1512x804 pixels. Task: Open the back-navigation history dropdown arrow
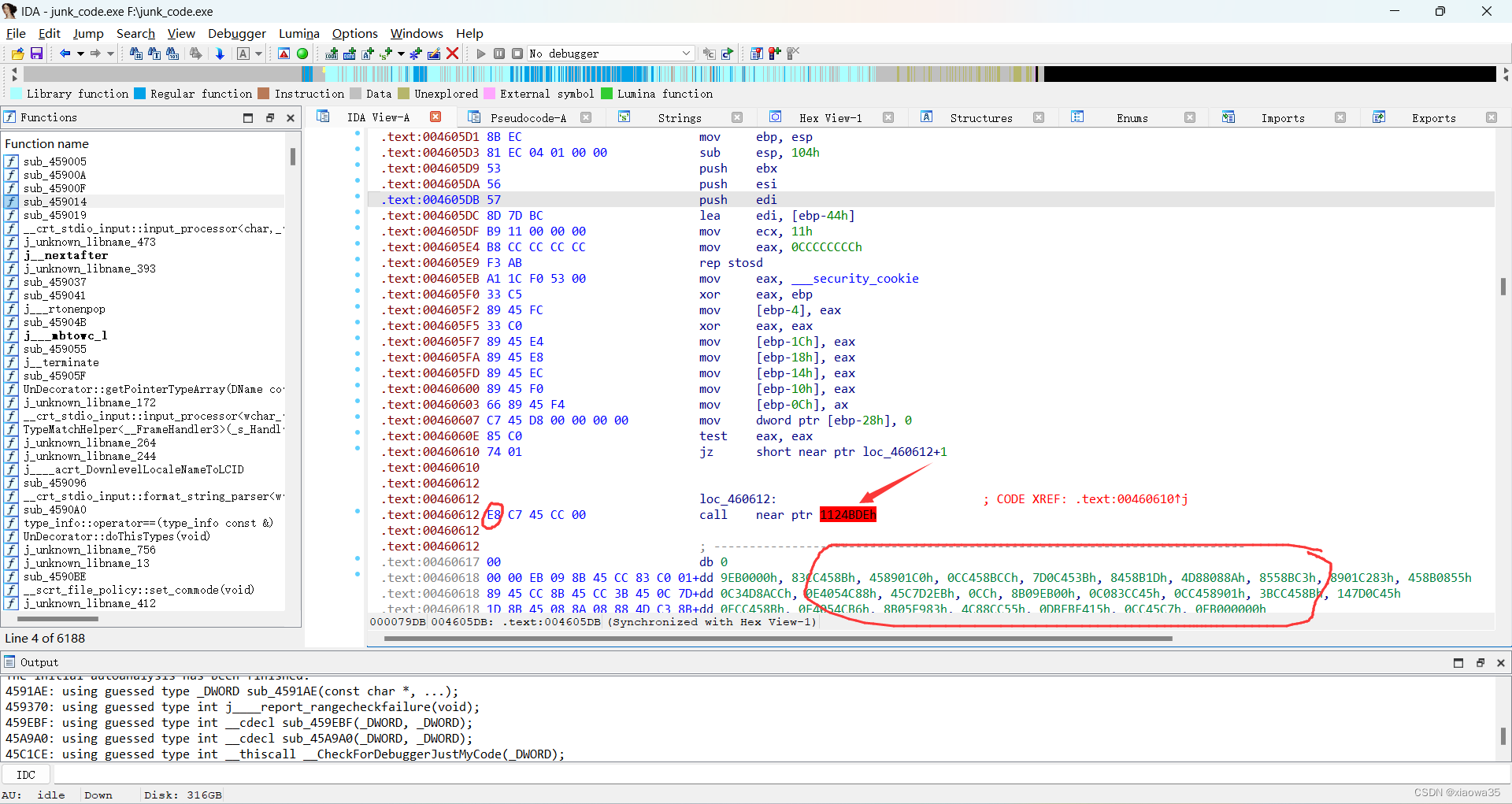click(x=80, y=54)
